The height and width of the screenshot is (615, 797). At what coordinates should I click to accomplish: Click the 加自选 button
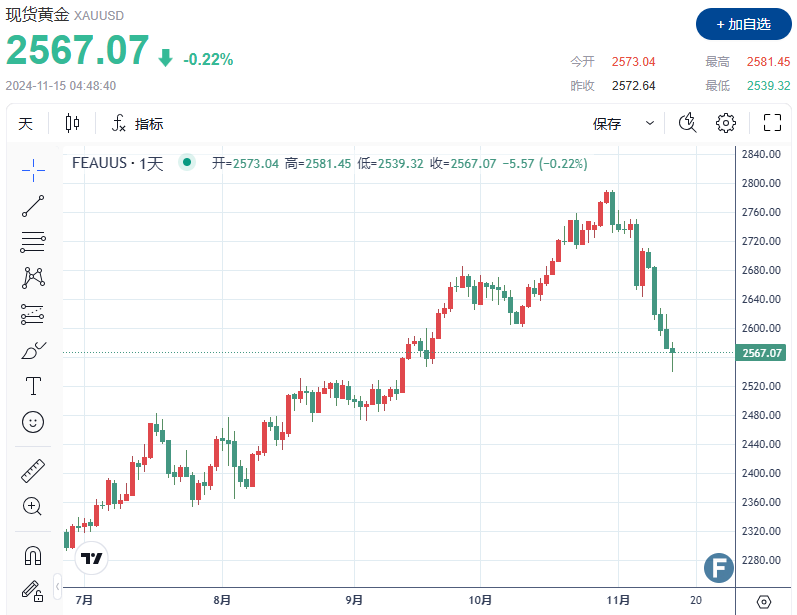(742, 23)
